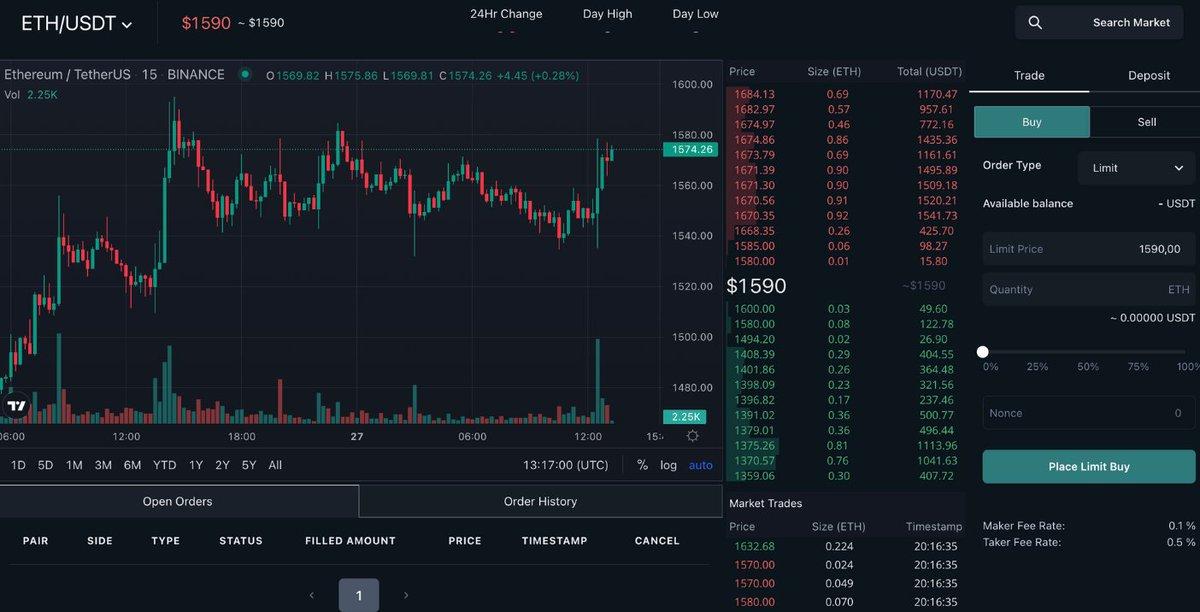
Task: Select the 1674.97 ask row
Action: pos(845,124)
